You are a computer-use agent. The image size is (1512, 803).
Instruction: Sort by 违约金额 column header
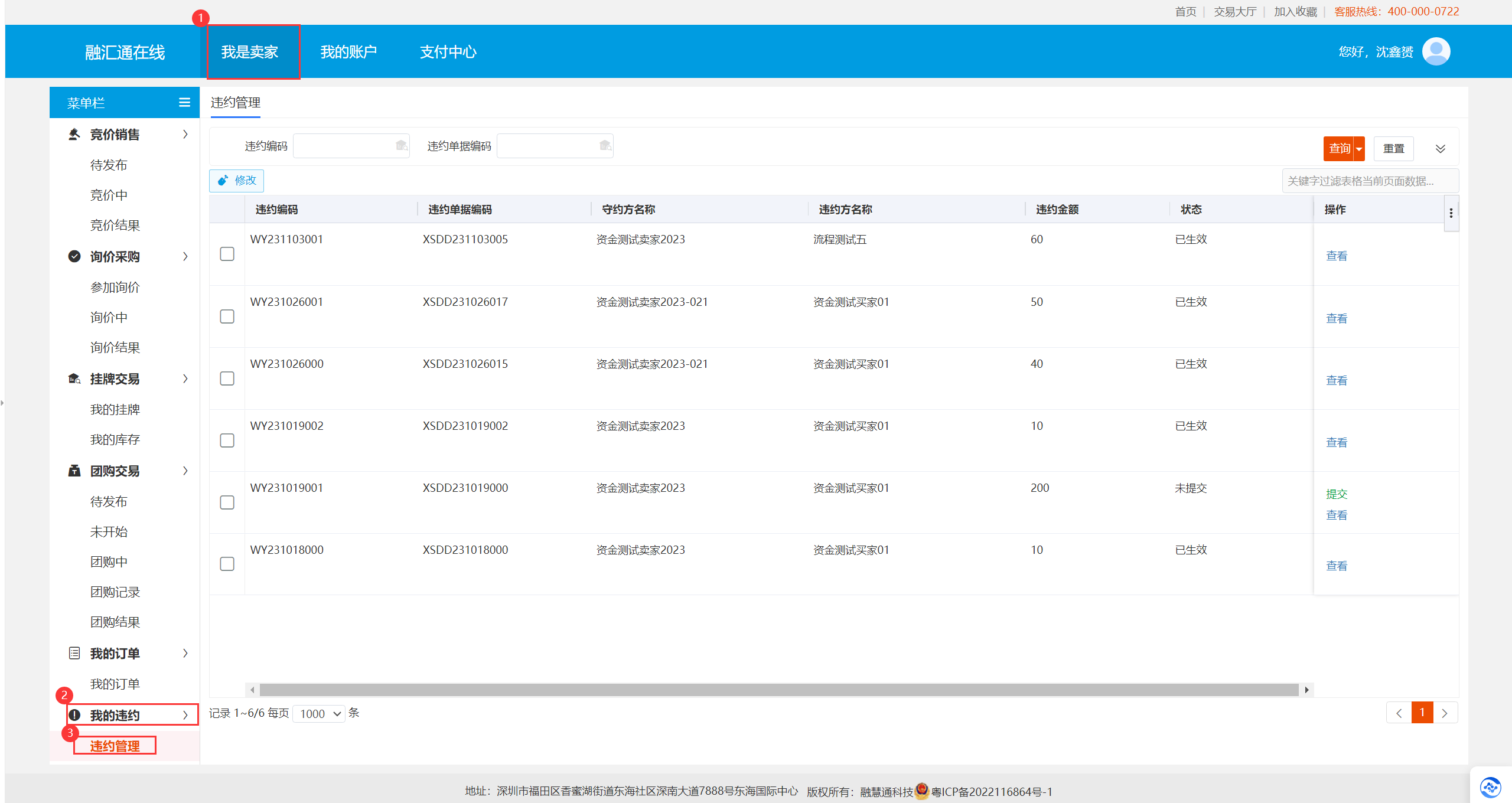(x=1057, y=210)
